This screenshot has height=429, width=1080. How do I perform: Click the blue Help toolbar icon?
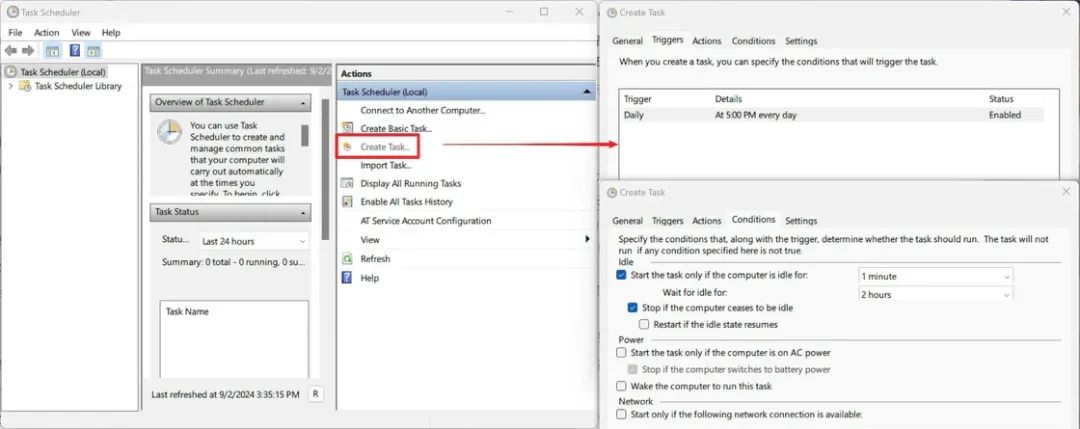pyautogui.click(x=75, y=51)
